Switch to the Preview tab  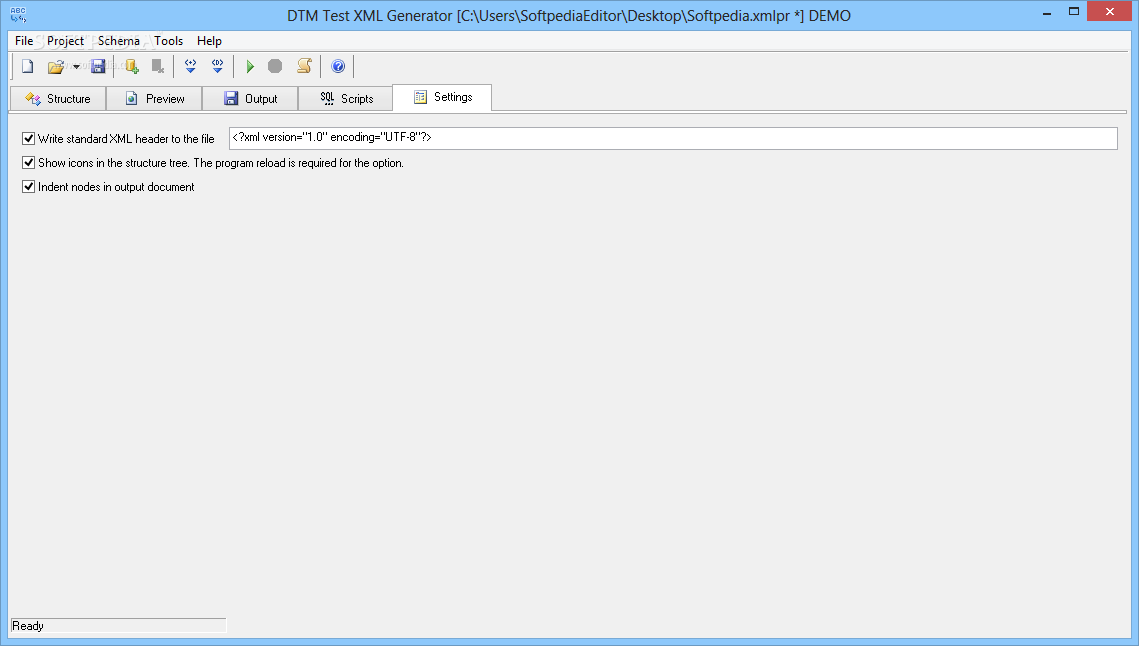pos(154,99)
